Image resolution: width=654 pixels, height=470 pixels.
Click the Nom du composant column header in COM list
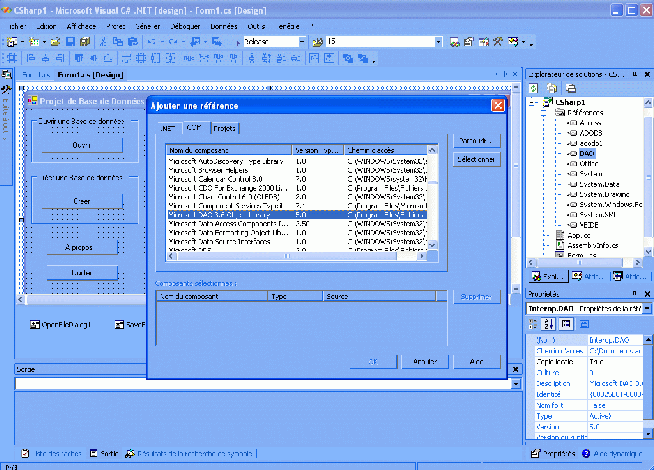click(x=229, y=150)
